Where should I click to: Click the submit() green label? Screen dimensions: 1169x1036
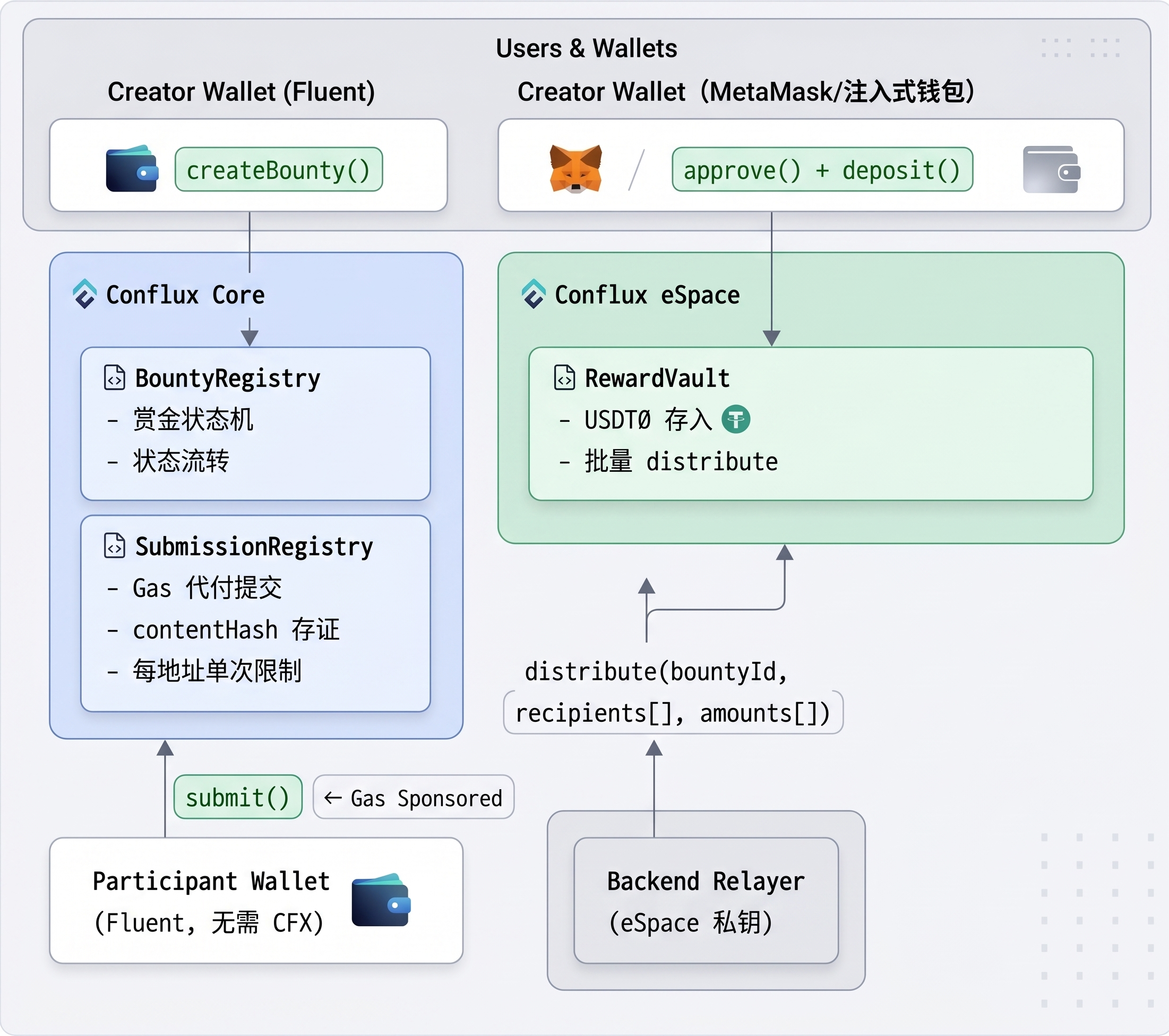tap(238, 797)
